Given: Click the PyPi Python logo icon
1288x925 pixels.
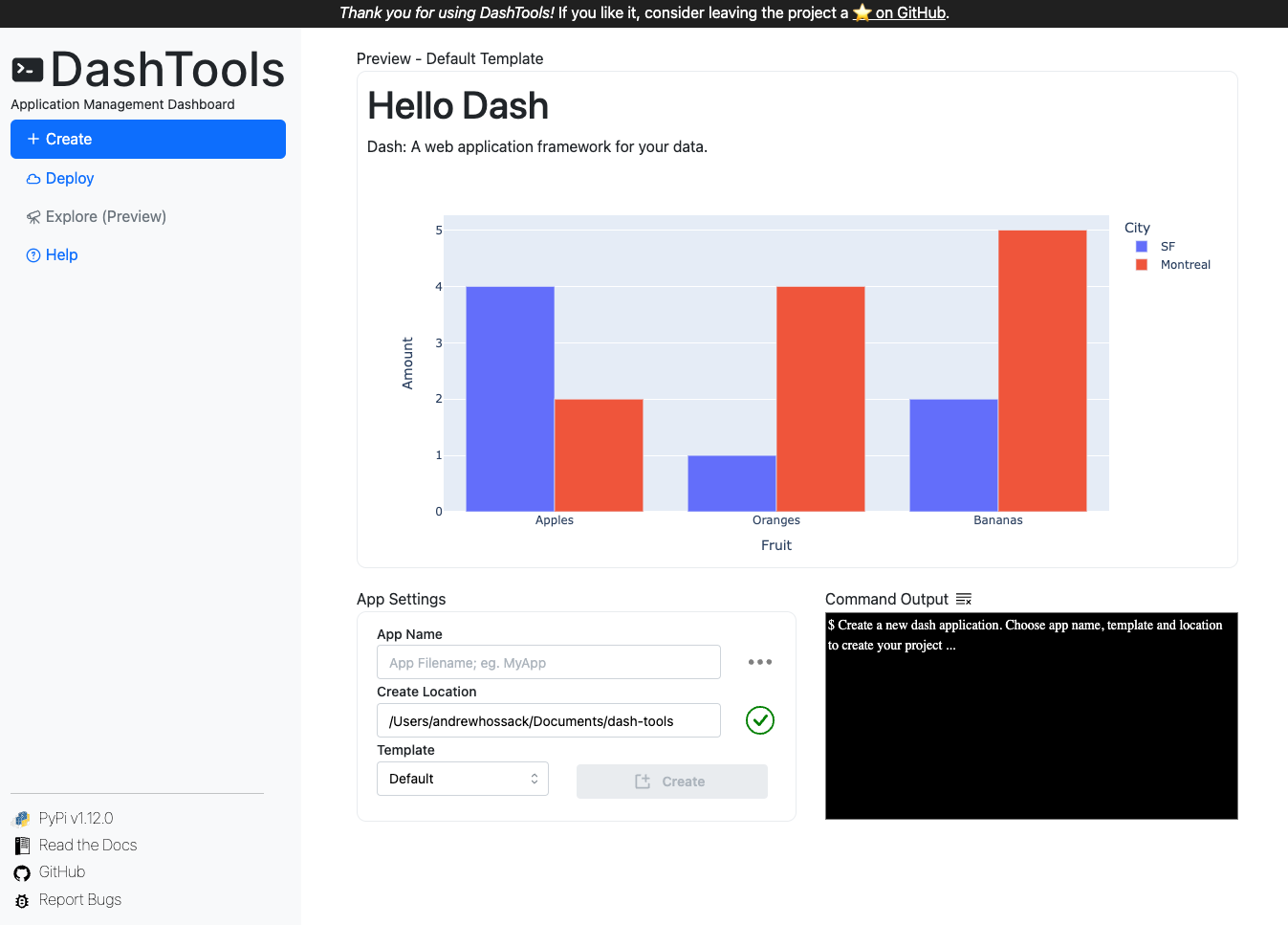Looking at the screenshot, I should pos(22,819).
